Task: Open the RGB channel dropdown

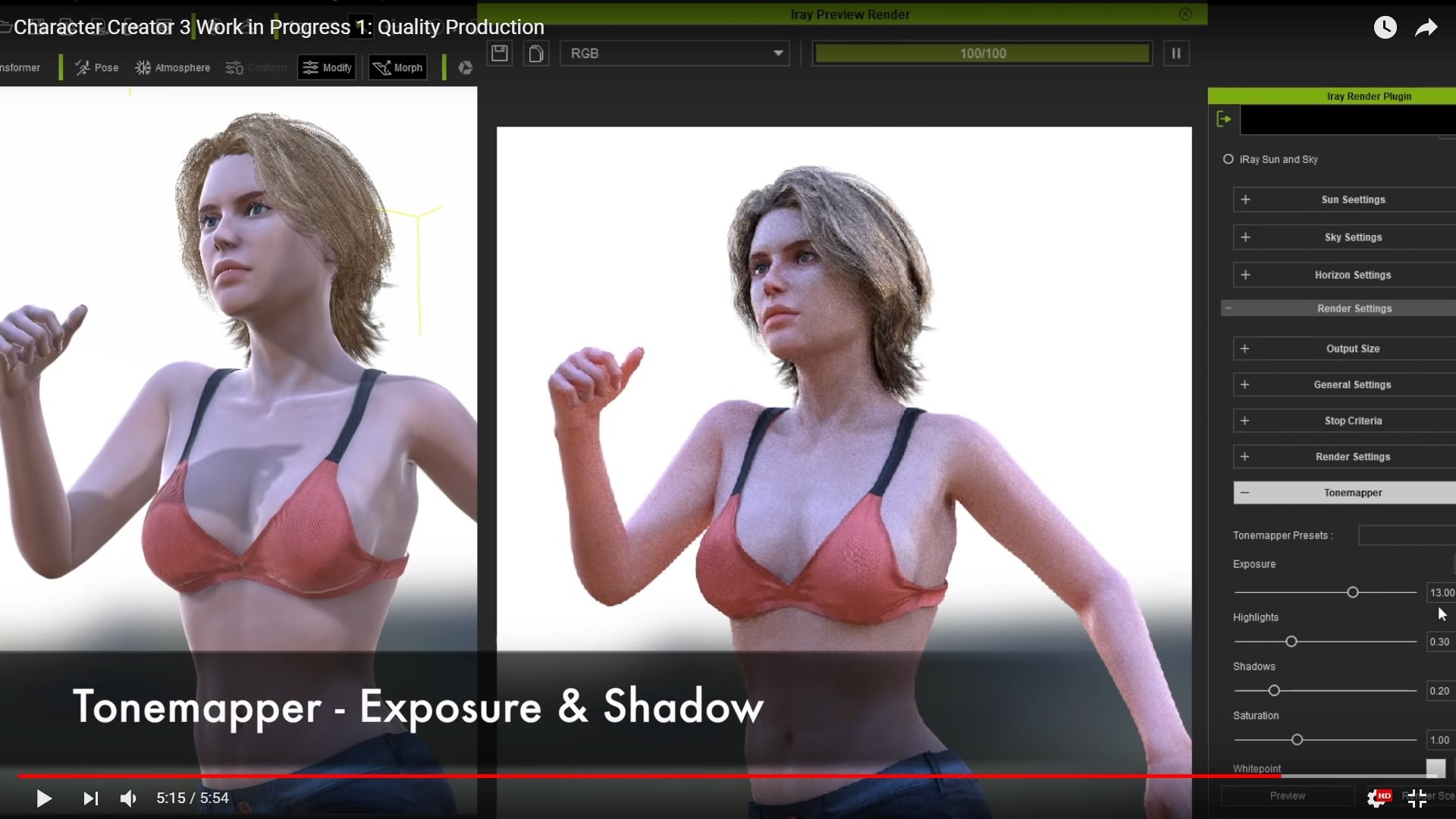Action: pos(674,53)
